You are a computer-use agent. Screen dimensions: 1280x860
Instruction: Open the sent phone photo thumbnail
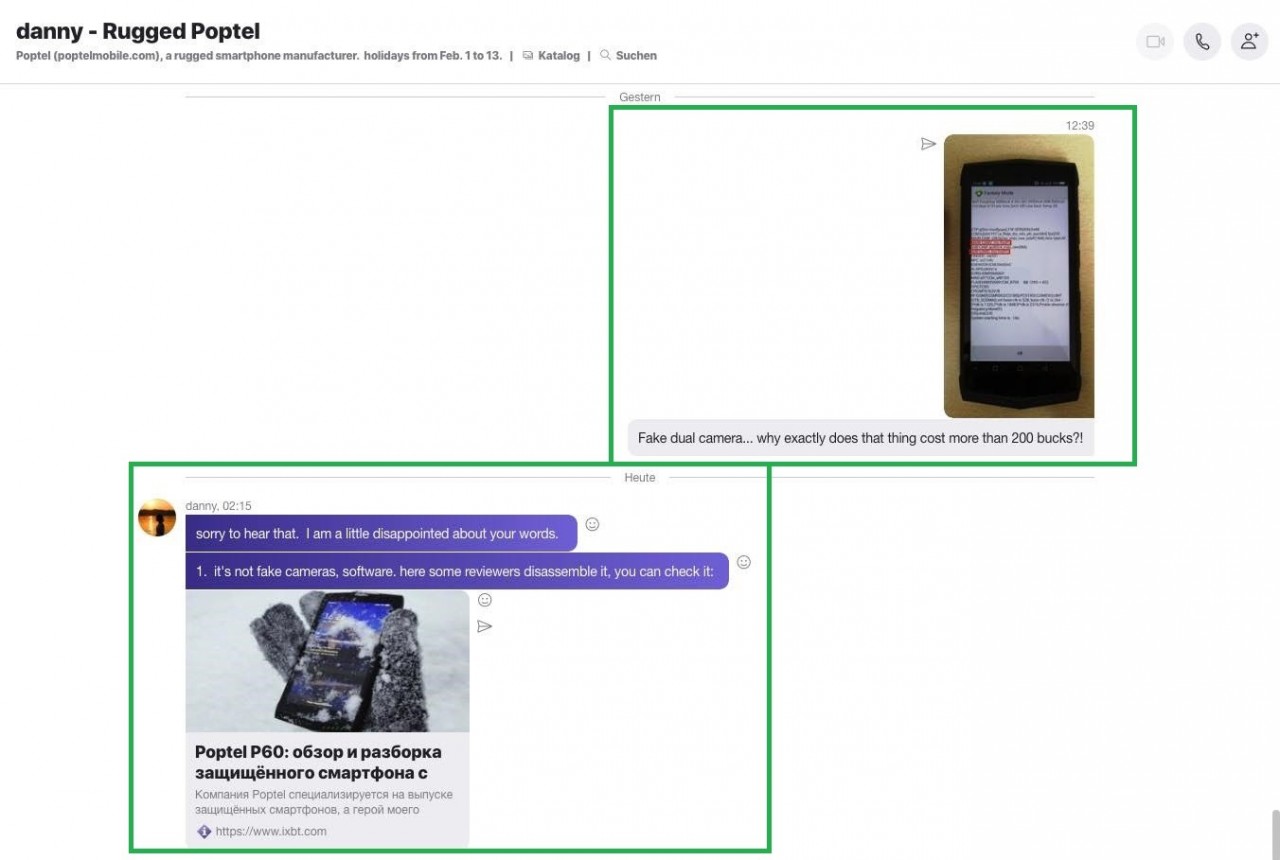point(1019,276)
